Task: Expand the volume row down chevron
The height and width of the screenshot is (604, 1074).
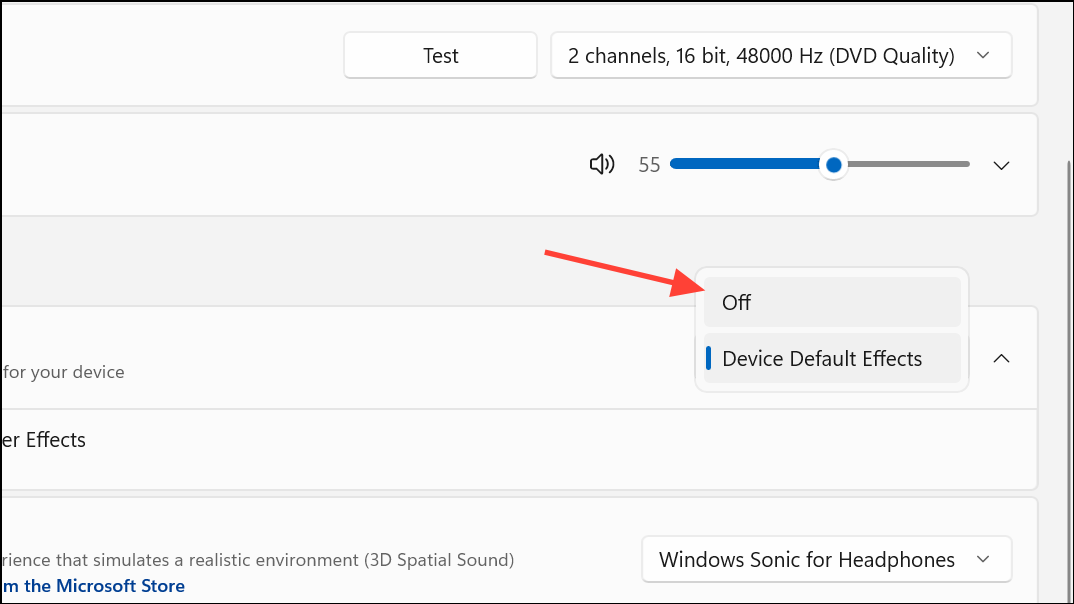Action: (x=1001, y=165)
